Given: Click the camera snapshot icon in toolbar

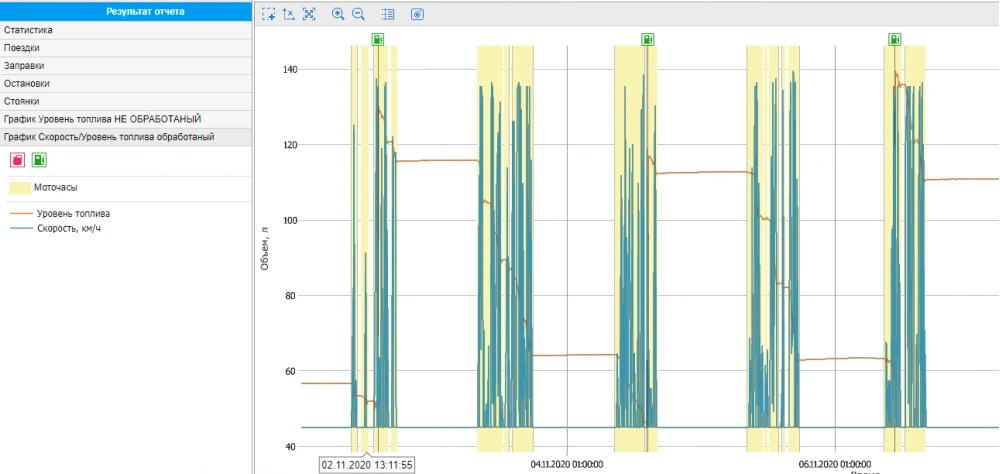Looking at the screenshot, I should pyautogui.click(x=417, y=14).
